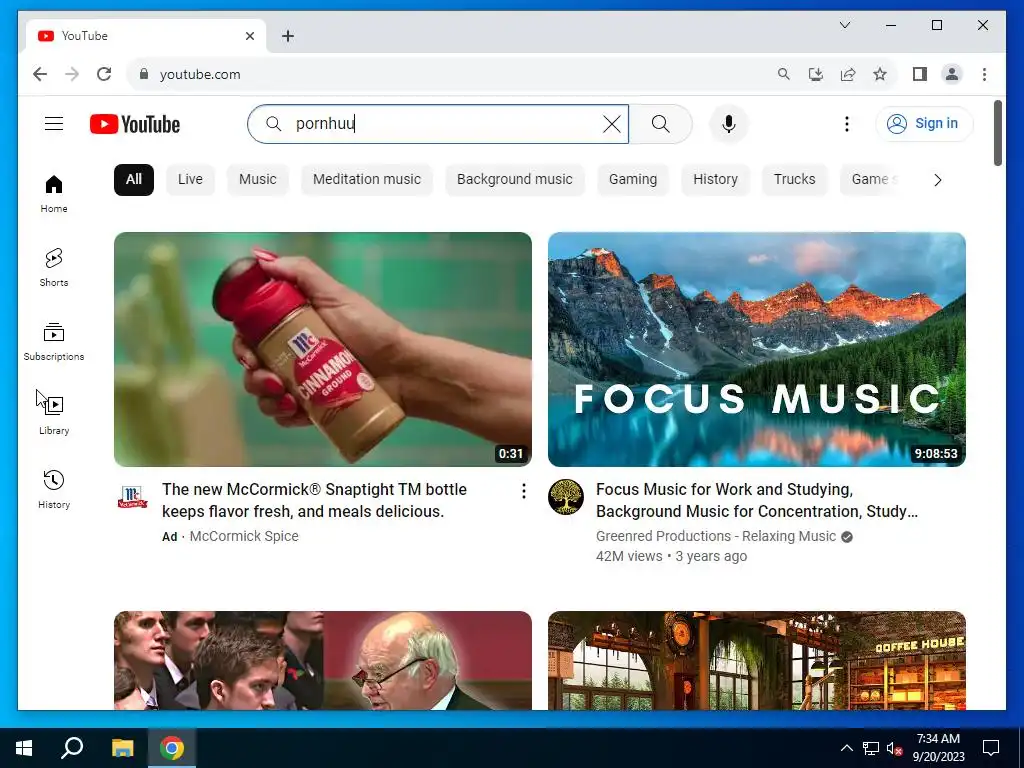Viewport: 1024px width, 768px height.
Task: Start voice search with microphone icon
Action: point(729,123)
